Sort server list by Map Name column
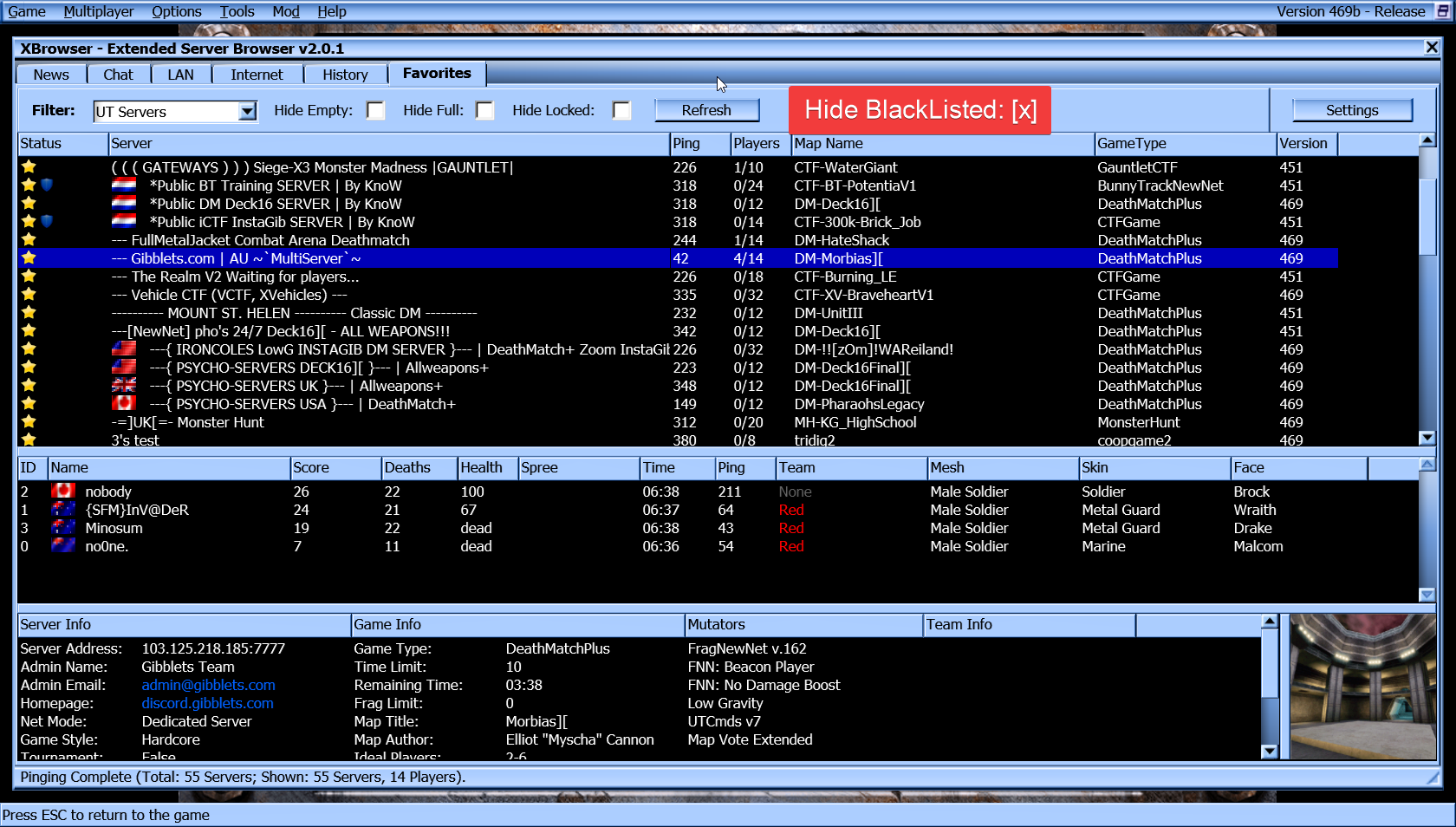1456x827 pixels. [x=943, y=144]
